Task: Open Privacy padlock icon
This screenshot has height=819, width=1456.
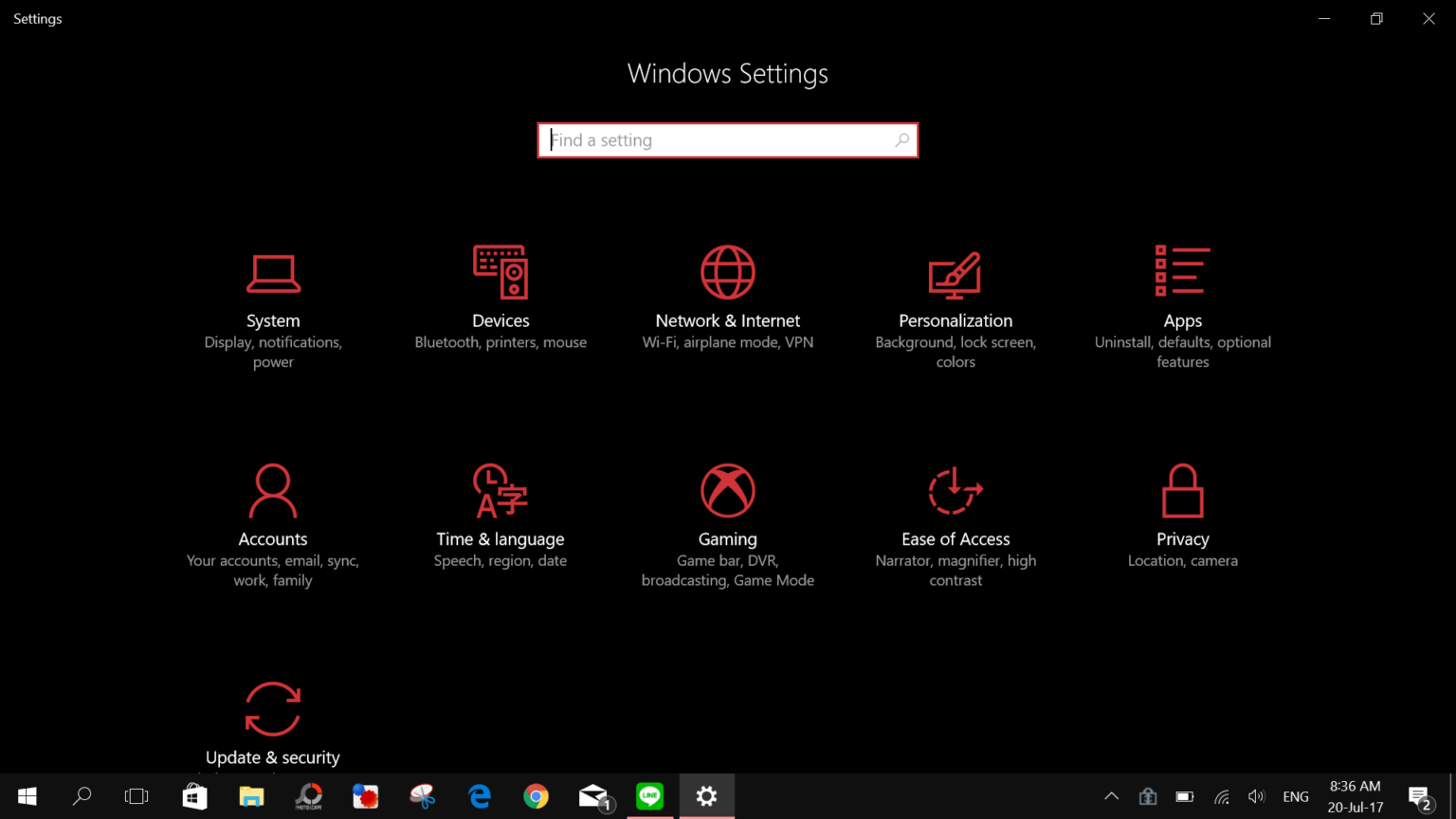Action: click(x=1182, y=491)
